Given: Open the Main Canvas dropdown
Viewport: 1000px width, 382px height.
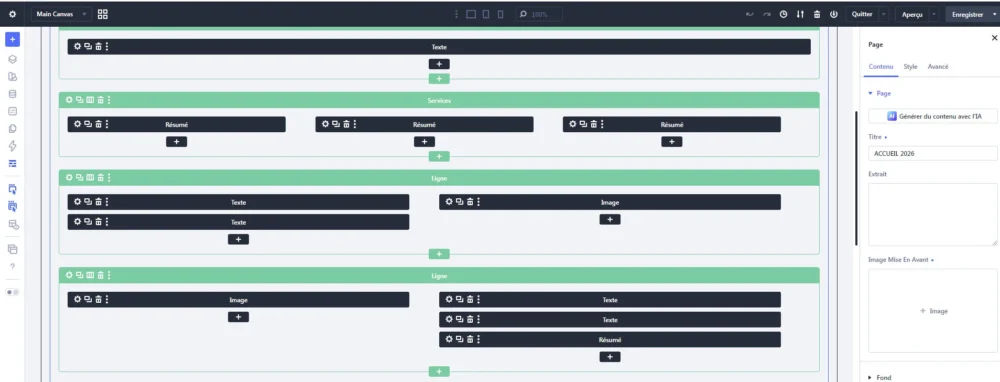Looking at the screenshot, I should pyautogui.click(x=61, y=14).
